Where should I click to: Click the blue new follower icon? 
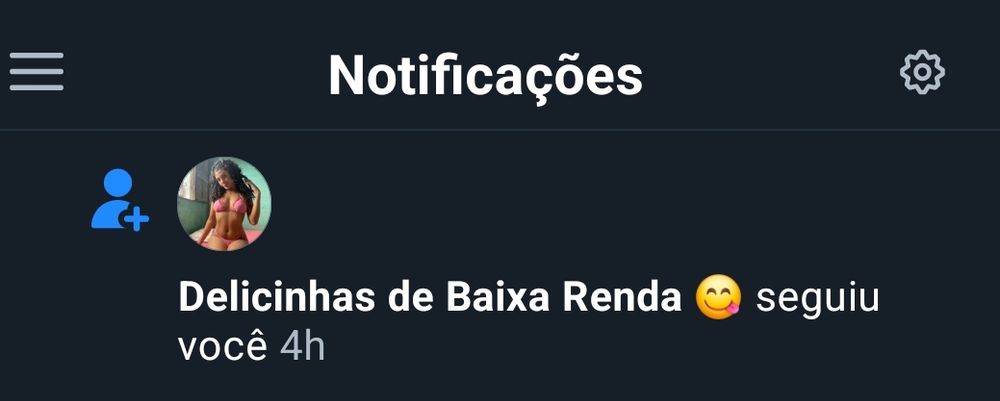(x=120, y=200)
